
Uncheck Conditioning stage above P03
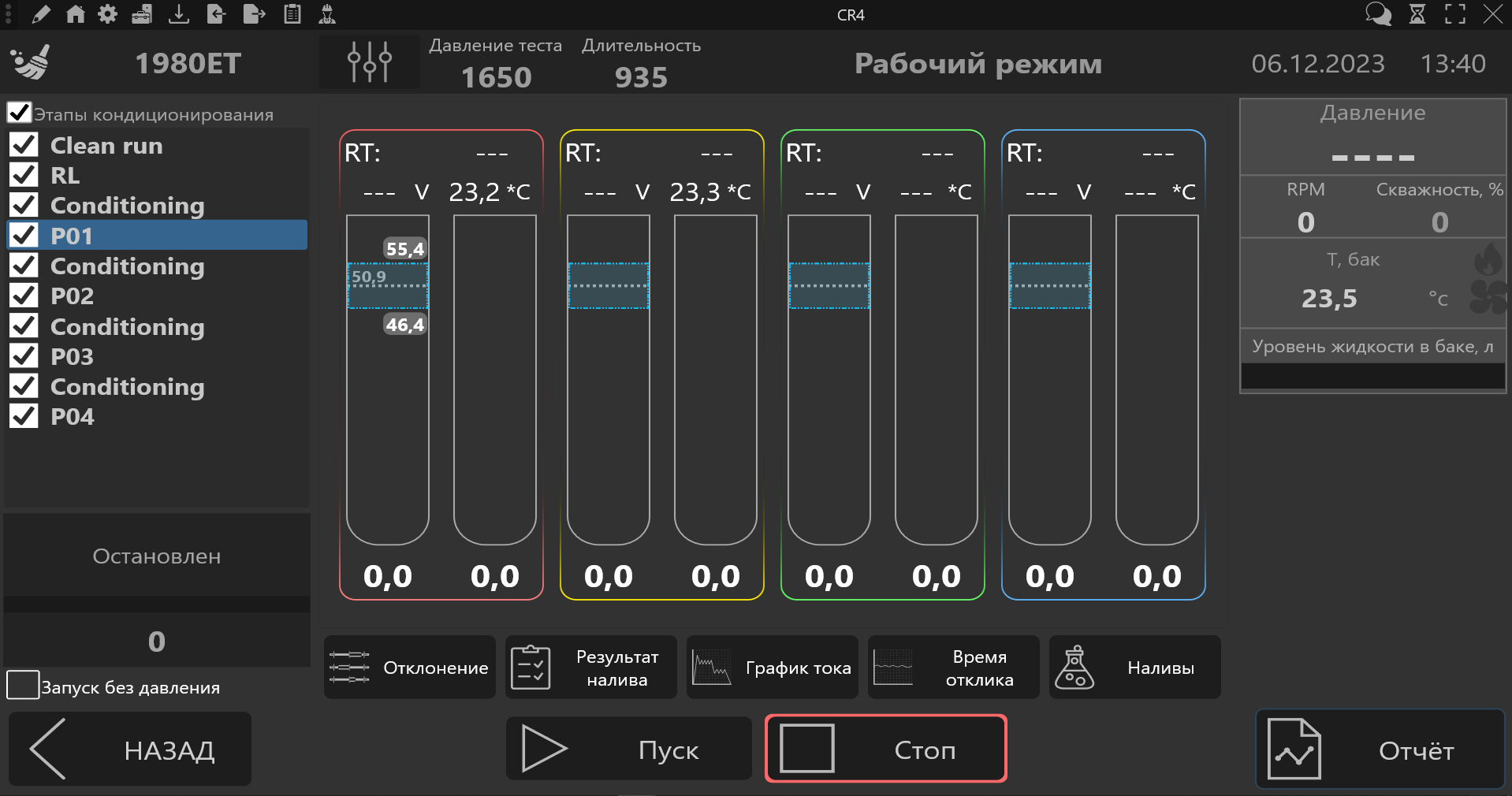[24, 325]
